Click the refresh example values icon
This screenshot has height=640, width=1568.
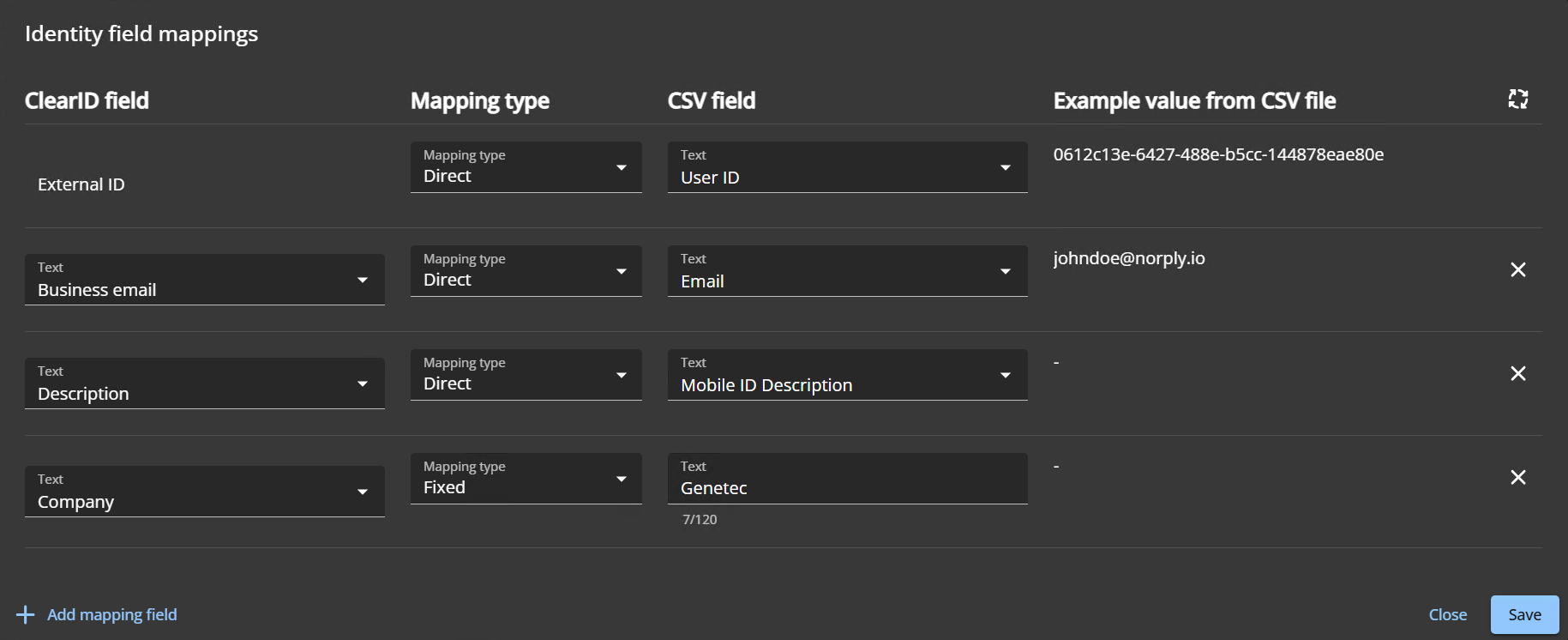click(1517, 100)
